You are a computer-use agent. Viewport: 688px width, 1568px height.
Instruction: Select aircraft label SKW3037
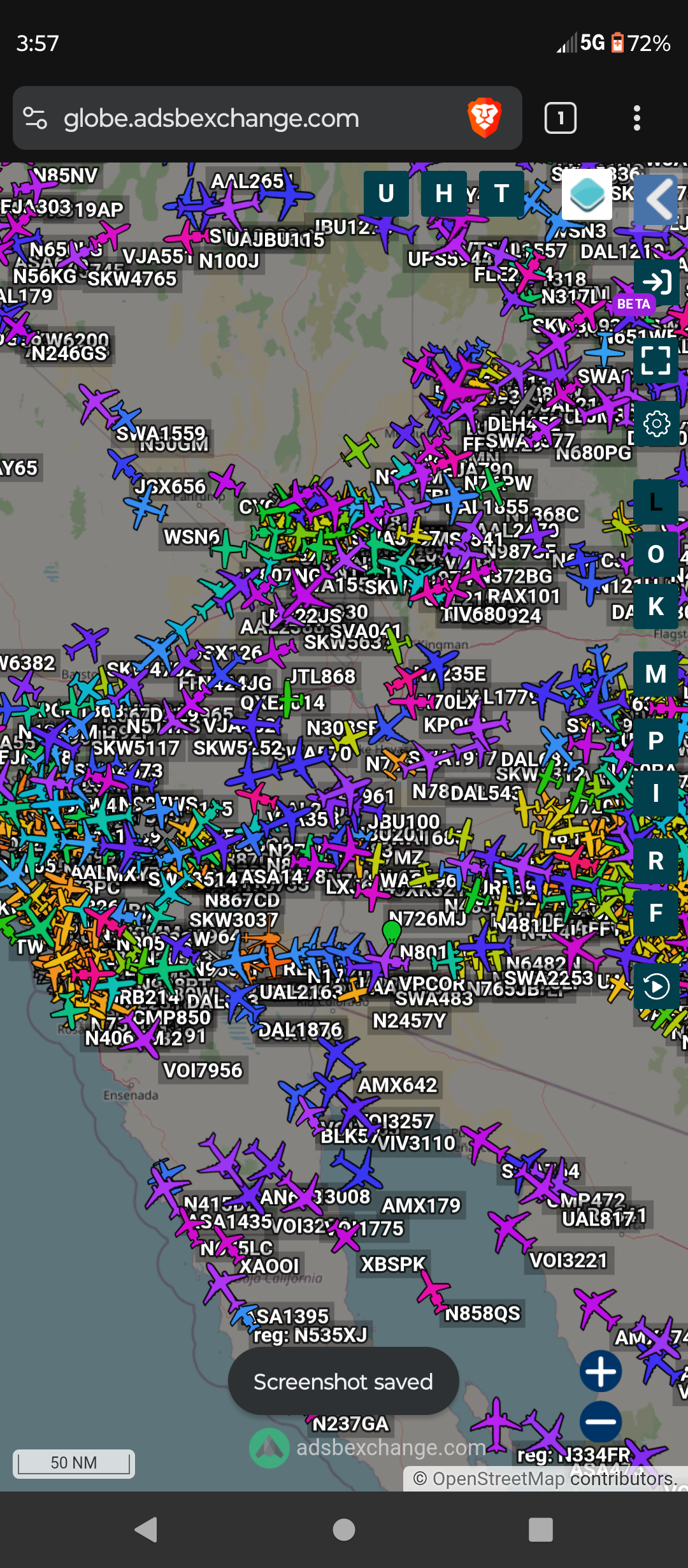[234, 920]
